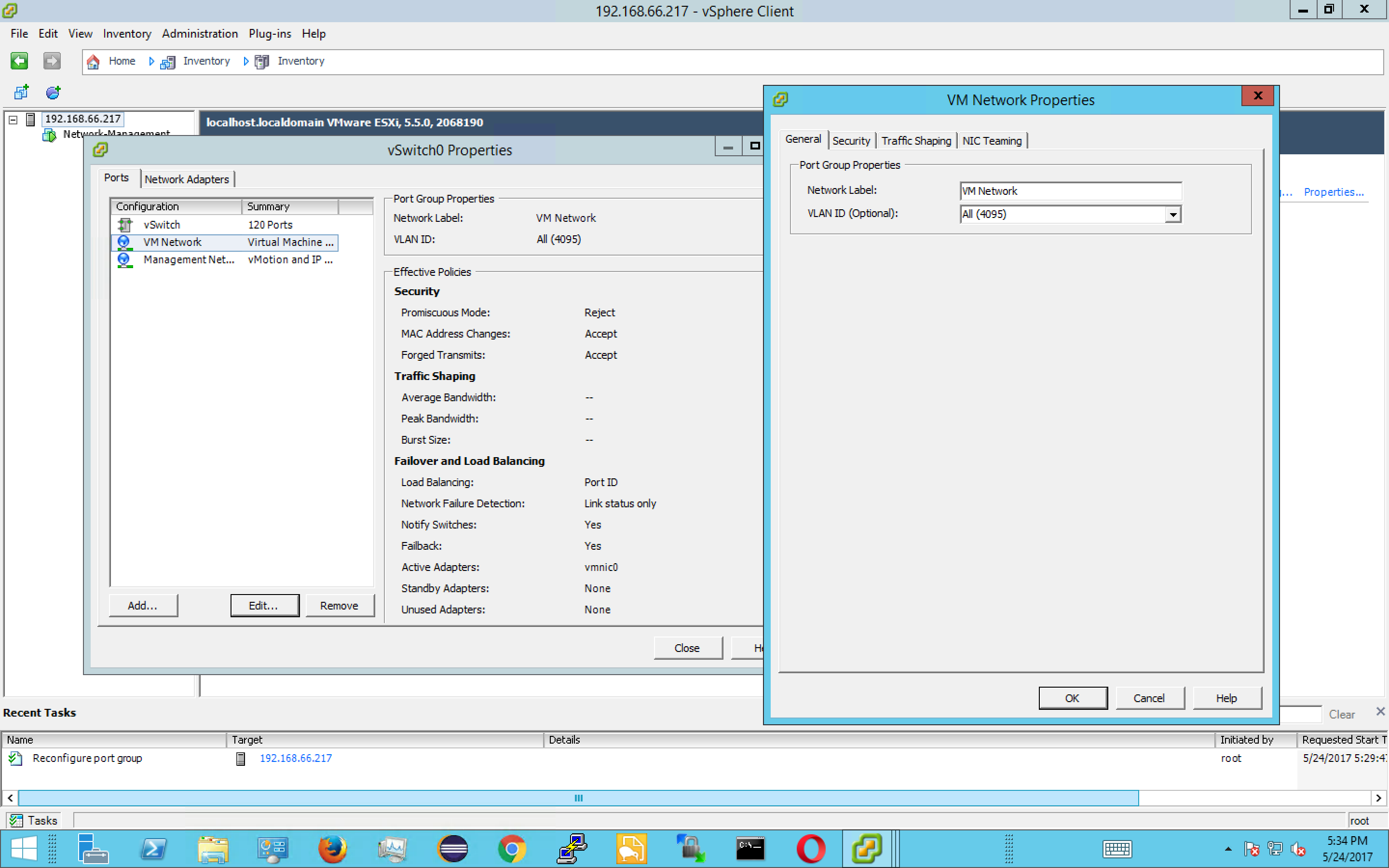1389x868 pixels.
Task: Open Opera from the taskbar
Action: click(x=810, y=849)
